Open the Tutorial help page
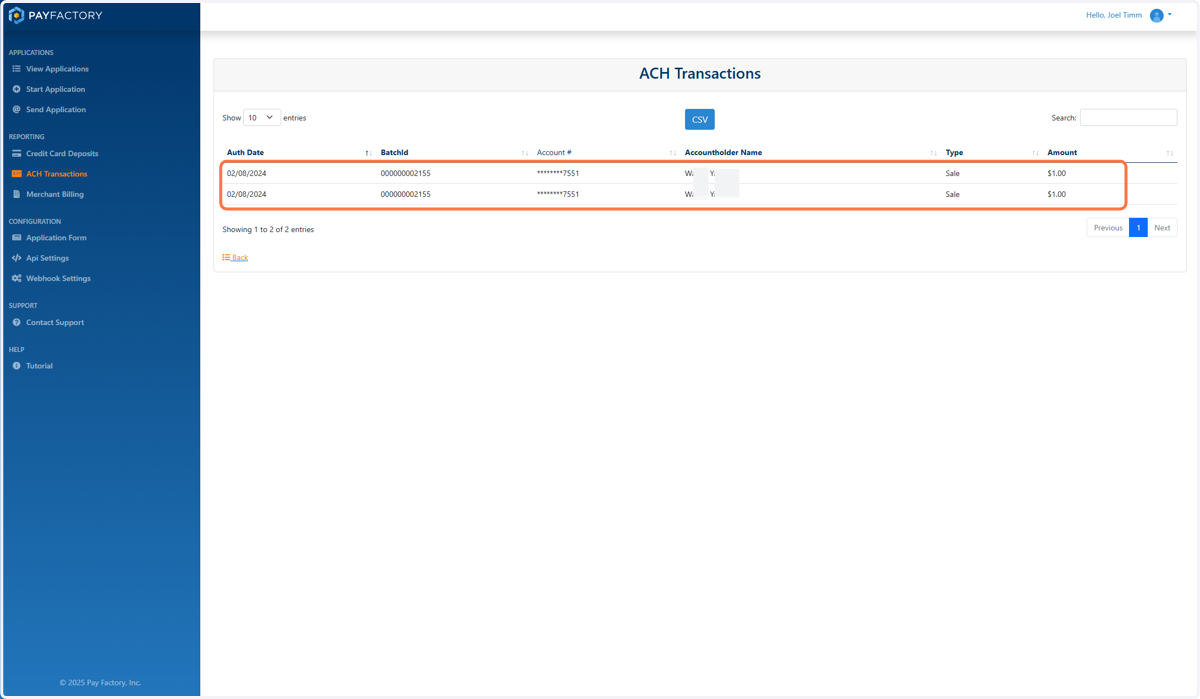 click(39, 366)
